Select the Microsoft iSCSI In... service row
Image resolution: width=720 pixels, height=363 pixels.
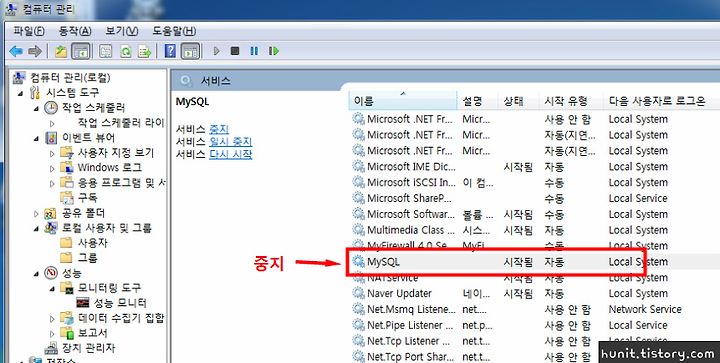533,183
